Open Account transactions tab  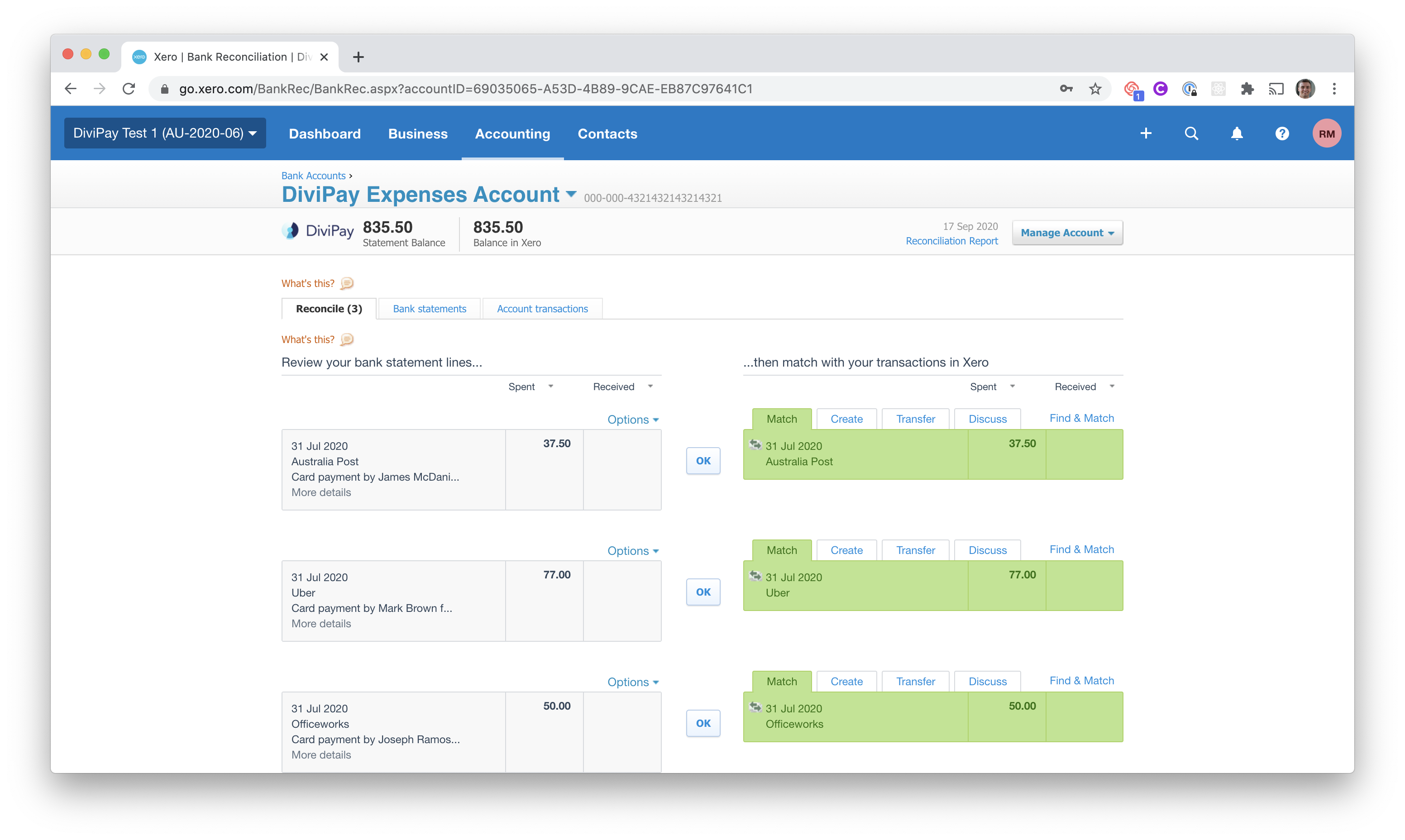(542, 309)
